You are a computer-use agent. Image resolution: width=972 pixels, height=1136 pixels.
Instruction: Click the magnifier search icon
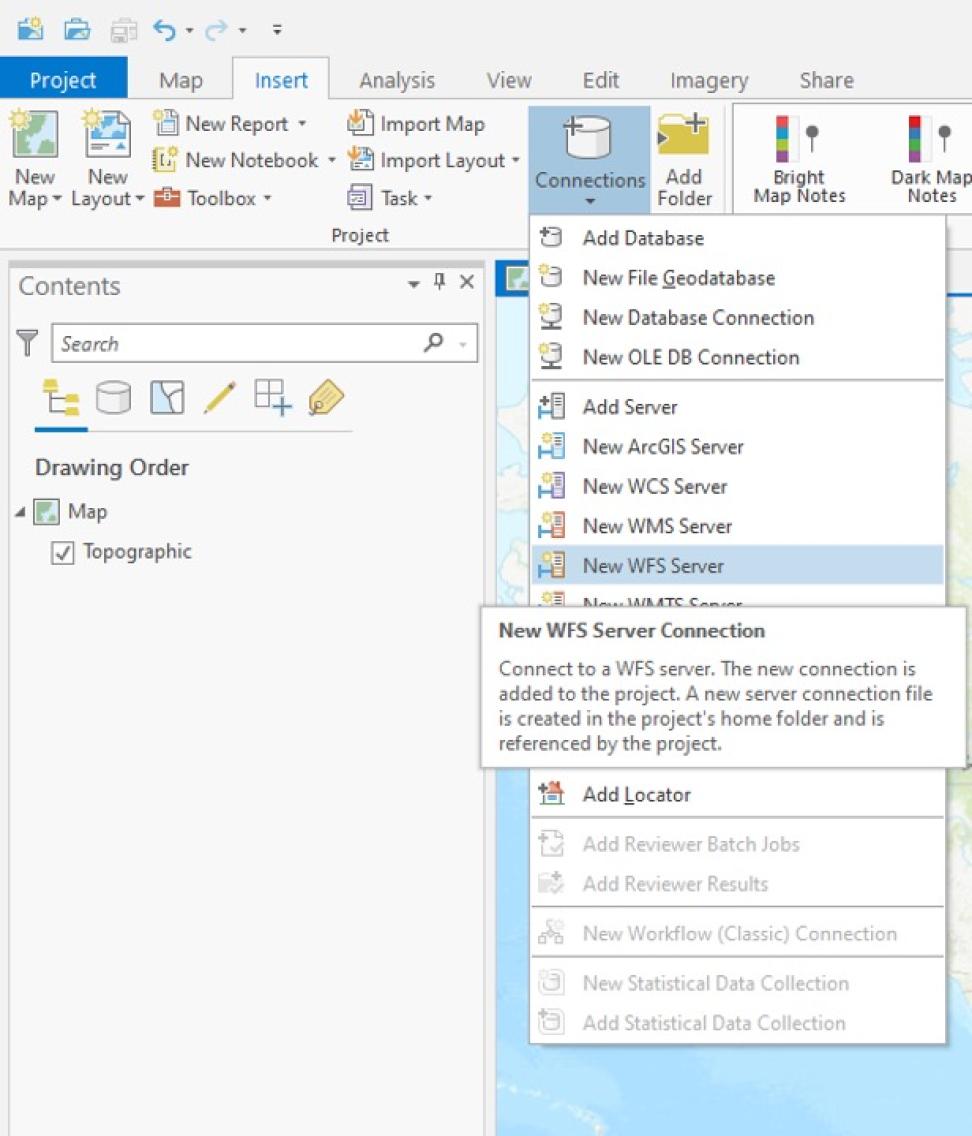[433, 342]
